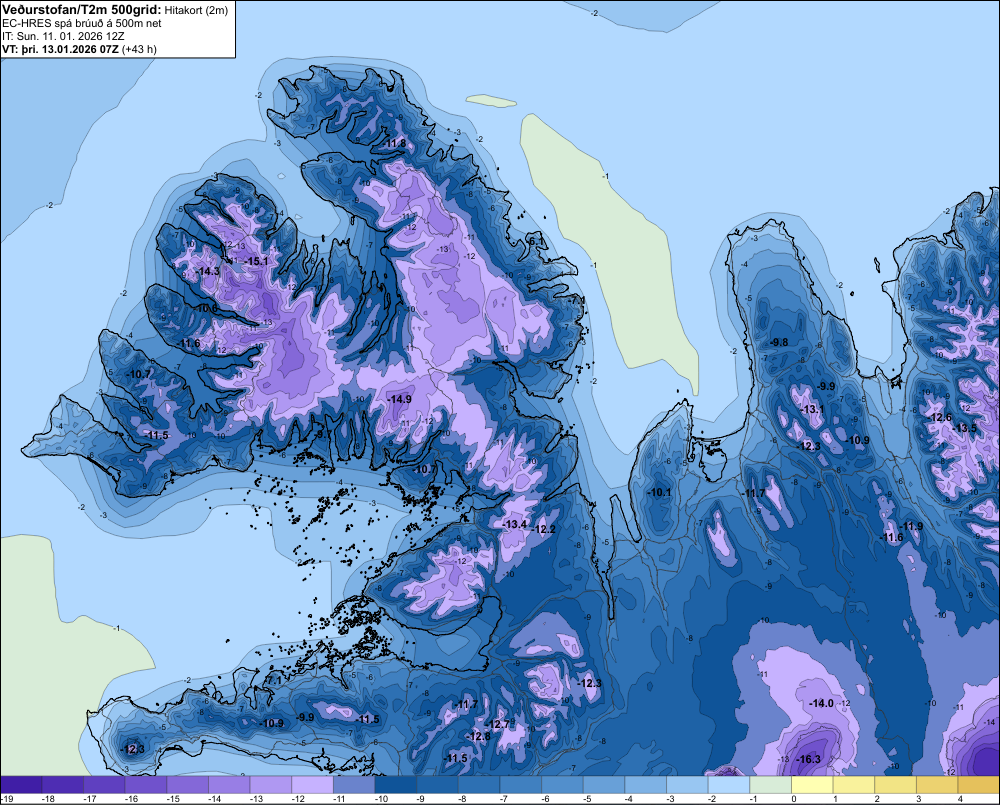The height and width of the screenshot is (805, 1000).
Task: Click the -13.5 temperature label
Action: [964, 428]
